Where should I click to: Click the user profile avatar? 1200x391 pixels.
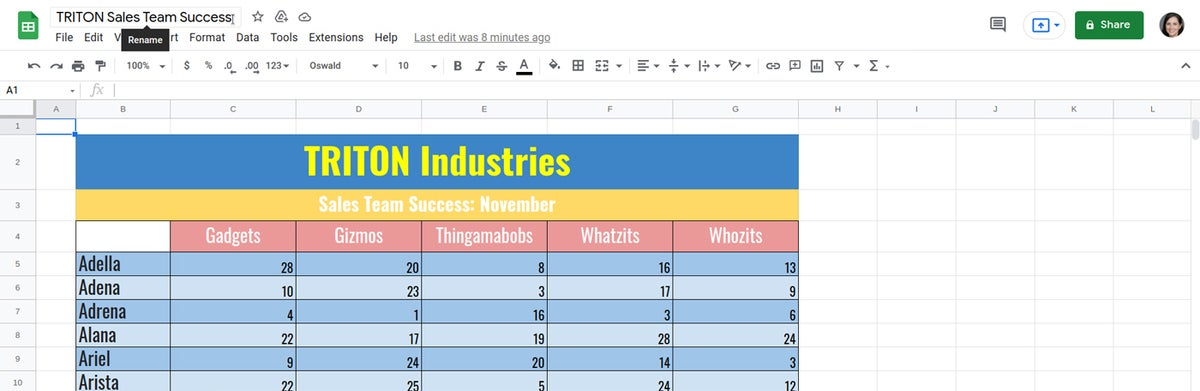tap(1172, 26)
